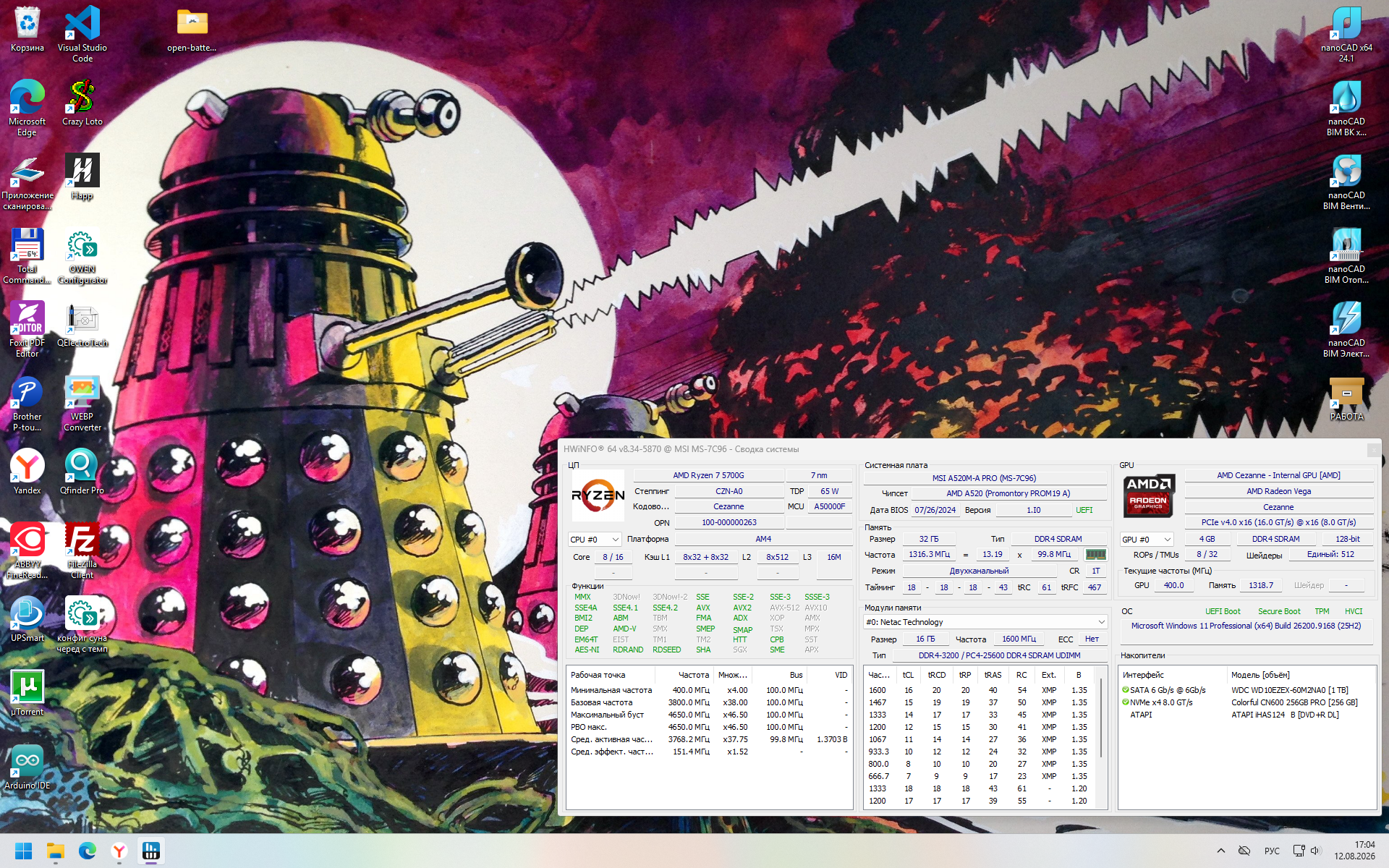Click the Модель [объём] column header
Screen dimensions: 1389x868
[x=1301, y=675]
